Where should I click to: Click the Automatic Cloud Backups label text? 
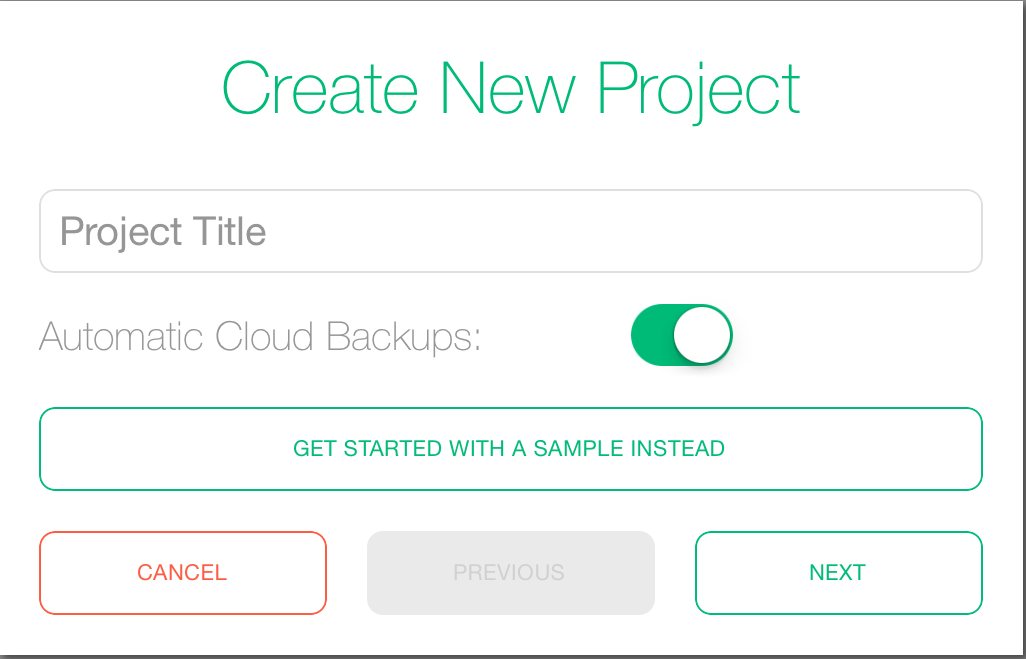coord(260,337)
